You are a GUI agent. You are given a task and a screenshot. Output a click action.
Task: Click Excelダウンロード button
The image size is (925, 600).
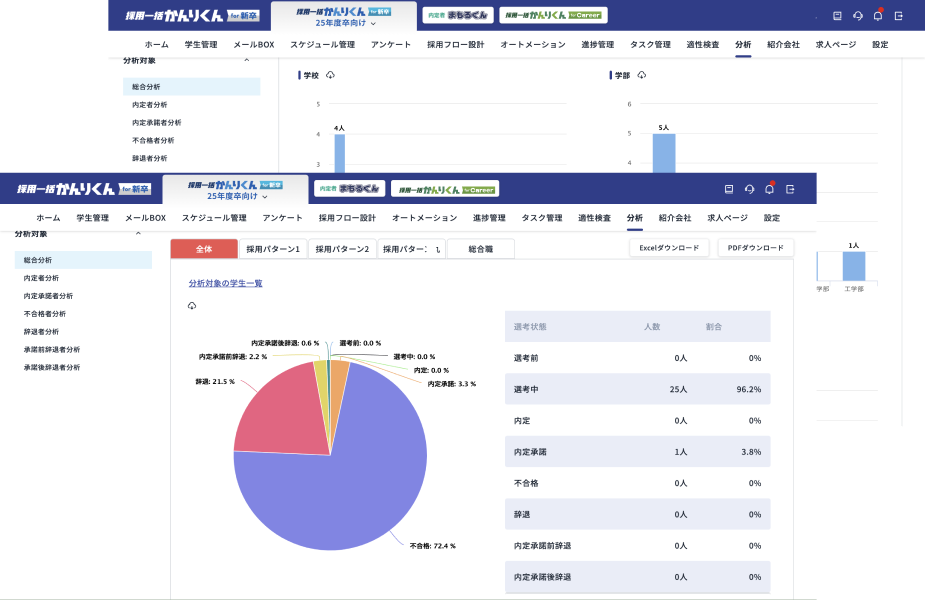click(669, 248)
